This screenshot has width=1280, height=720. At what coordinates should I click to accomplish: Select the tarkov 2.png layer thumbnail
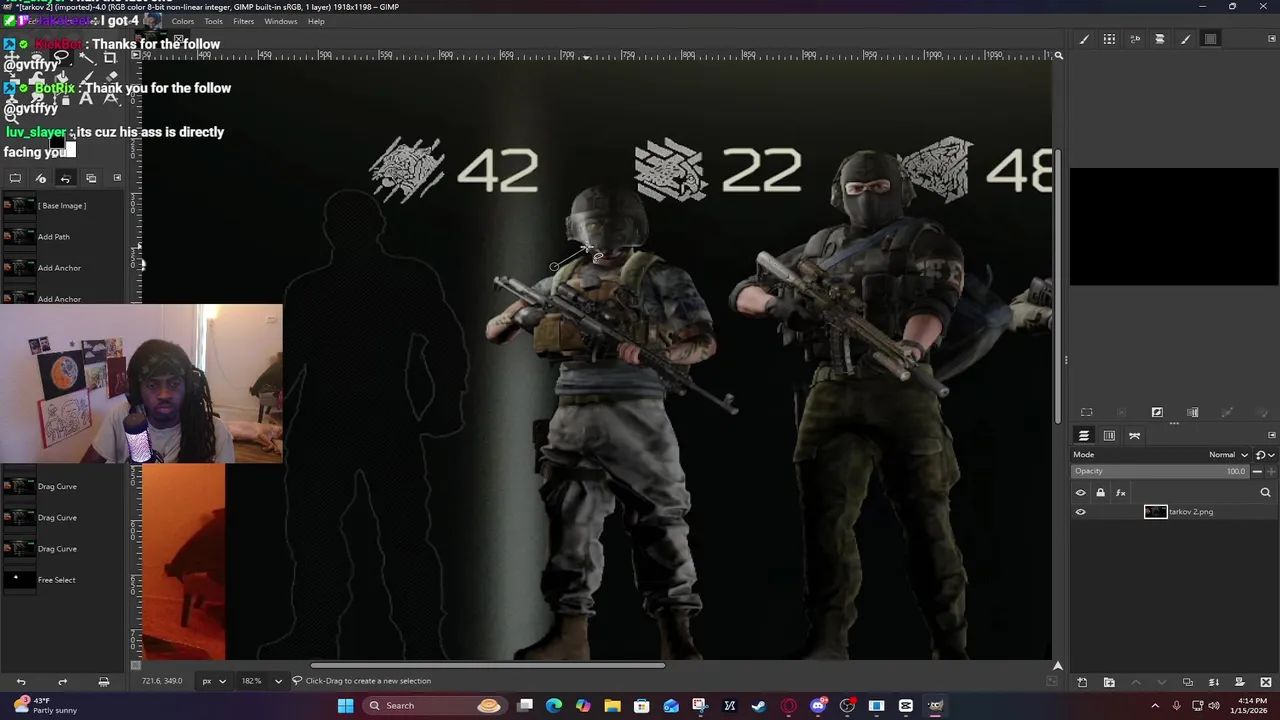tap(1155, 512)
